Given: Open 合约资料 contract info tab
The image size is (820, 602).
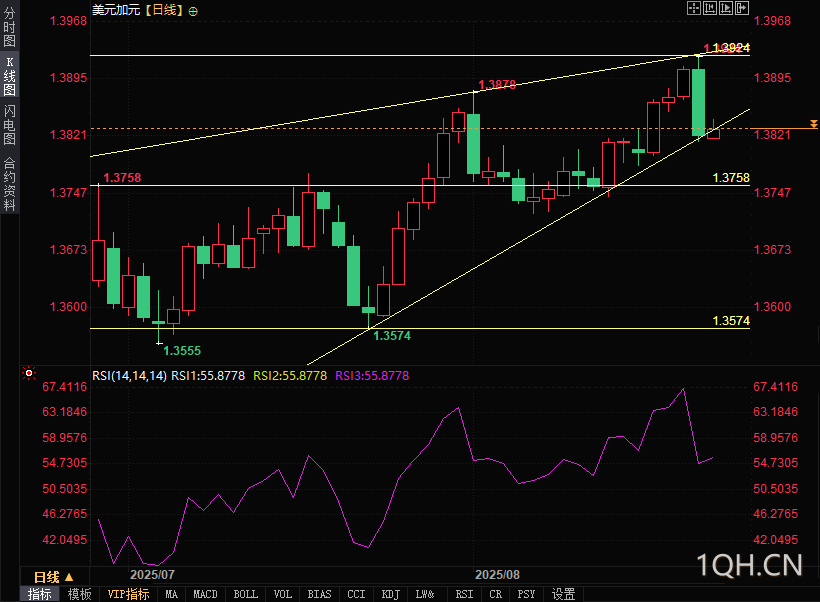Looking at the screenshot, I should pos(9,183).
